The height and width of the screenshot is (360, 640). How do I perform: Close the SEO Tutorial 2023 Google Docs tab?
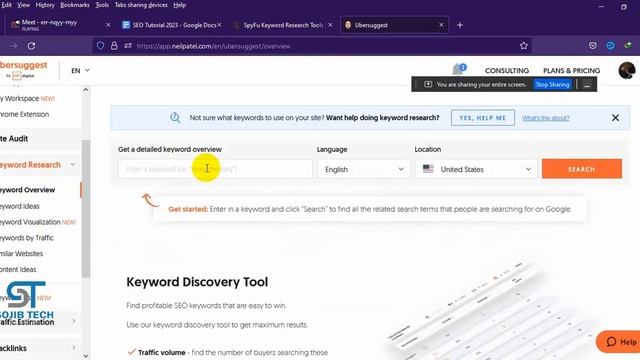pos(220,25)
